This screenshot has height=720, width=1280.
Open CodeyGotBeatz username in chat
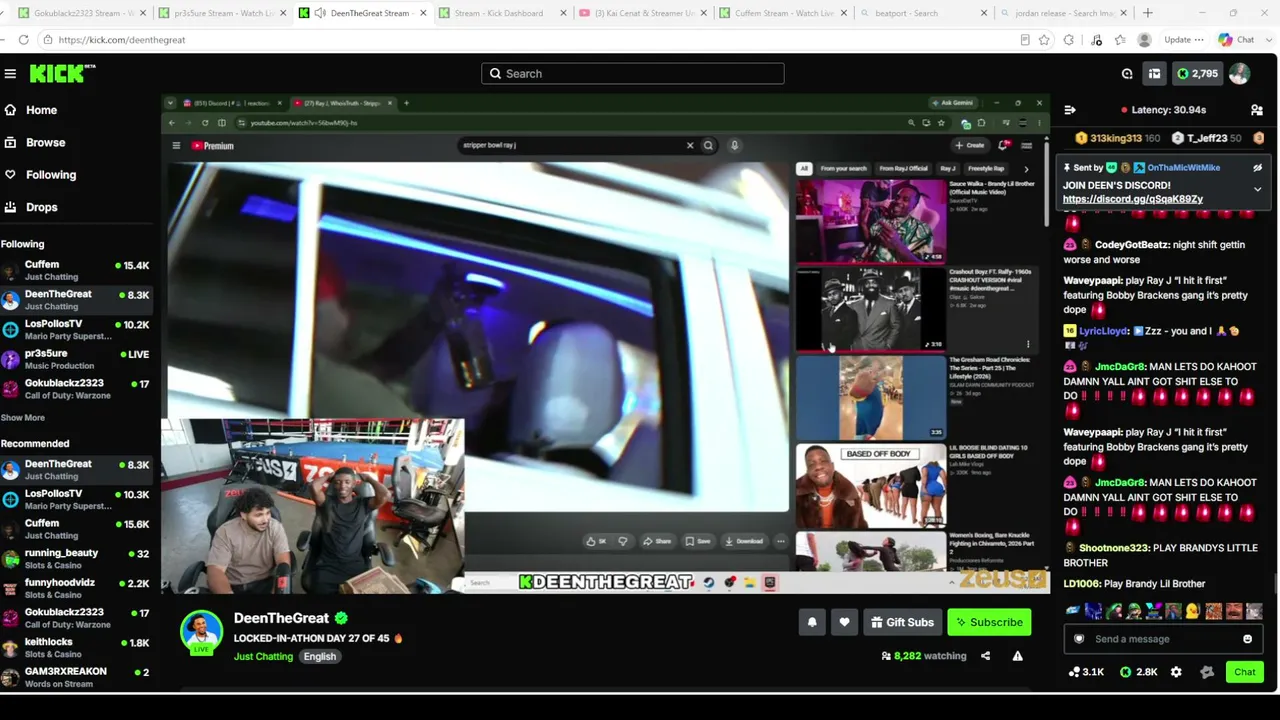point(1133,245)
